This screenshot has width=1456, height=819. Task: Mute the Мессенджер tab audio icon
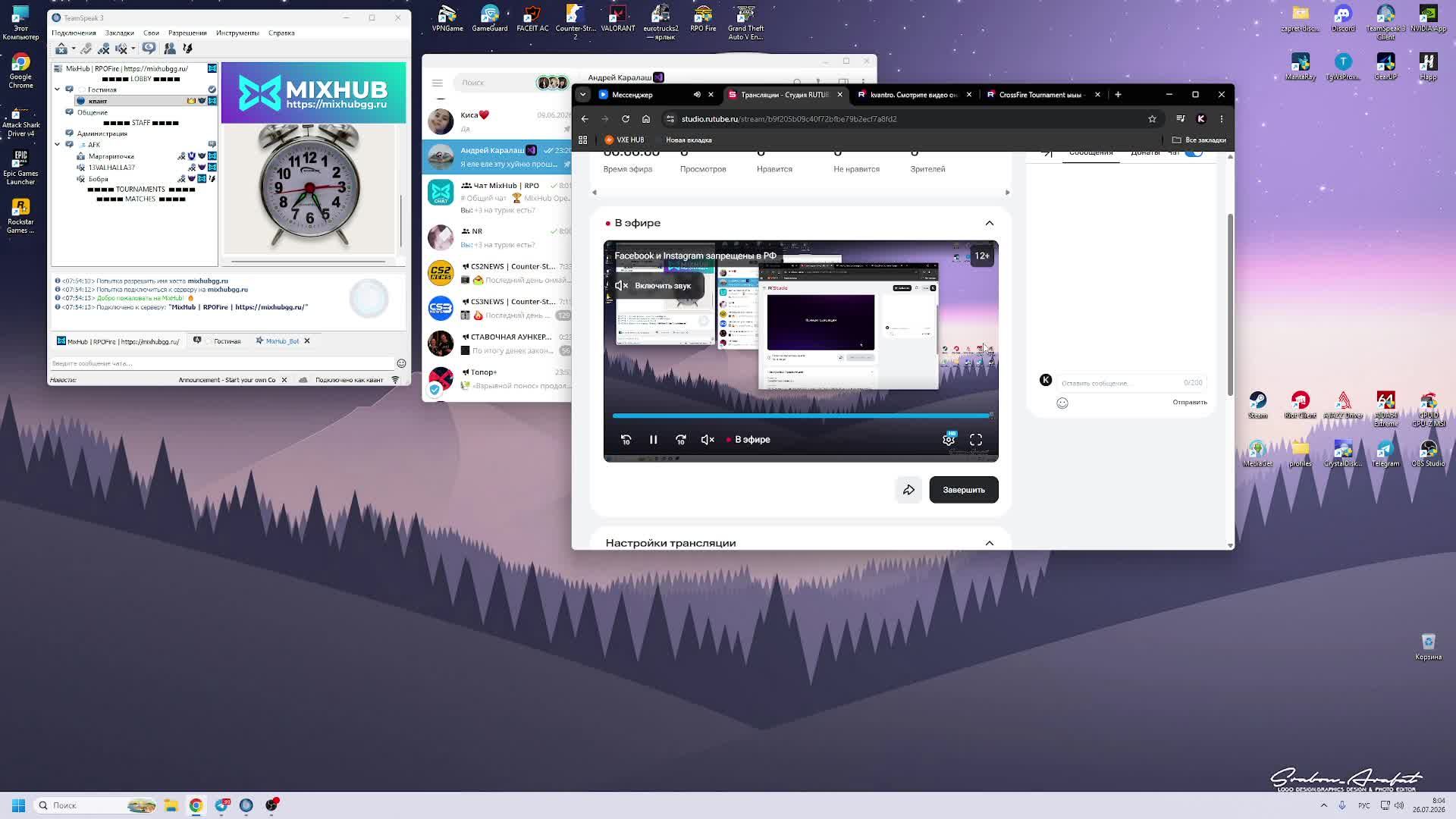tap(697, 95)
